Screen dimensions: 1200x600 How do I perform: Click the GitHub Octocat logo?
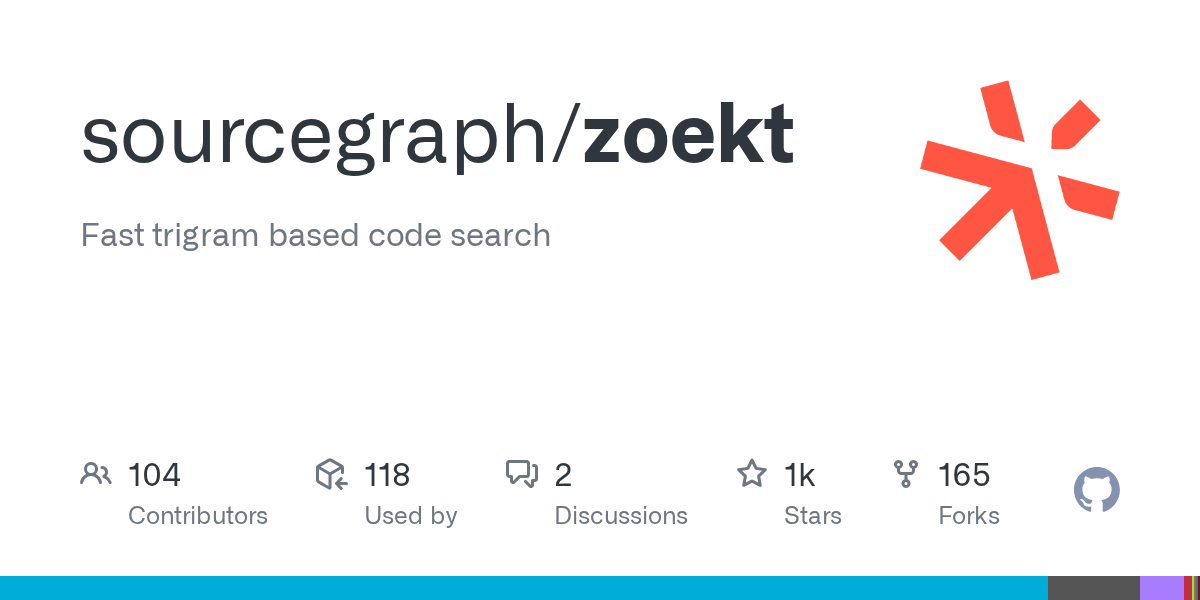pos(1096,491)
